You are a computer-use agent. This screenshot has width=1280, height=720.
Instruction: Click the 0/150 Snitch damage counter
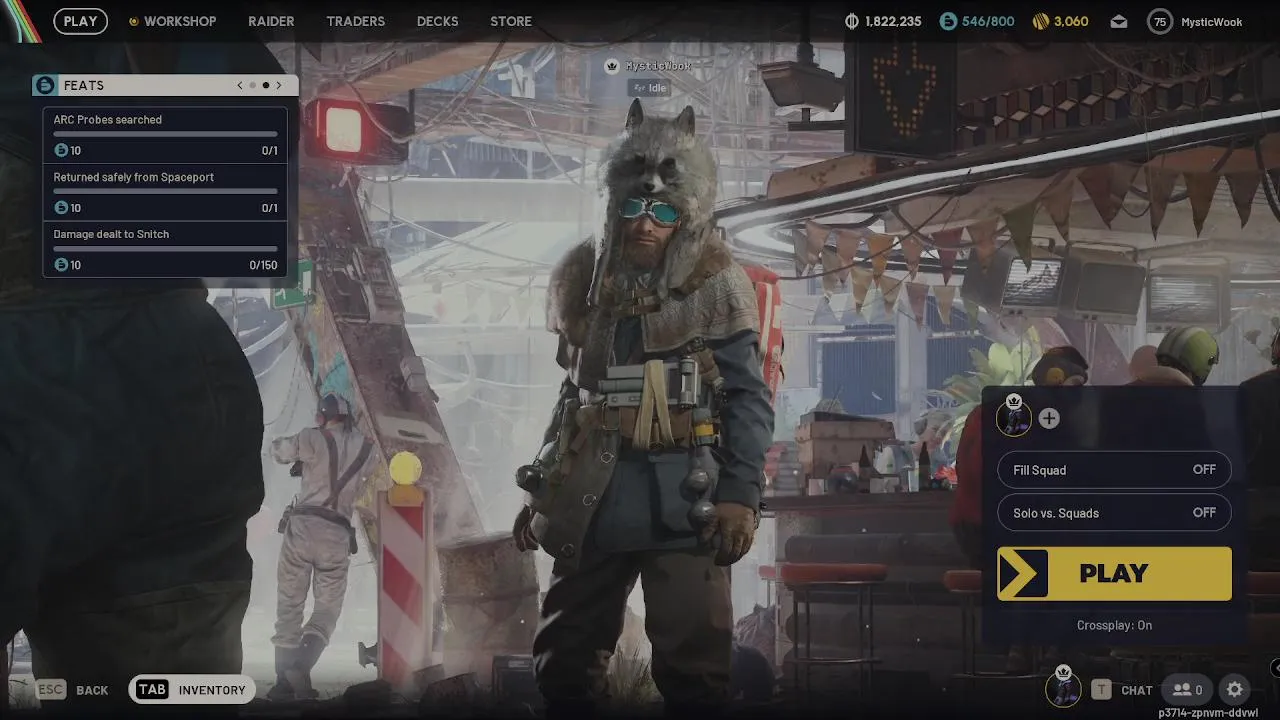[x=264, y=265]
